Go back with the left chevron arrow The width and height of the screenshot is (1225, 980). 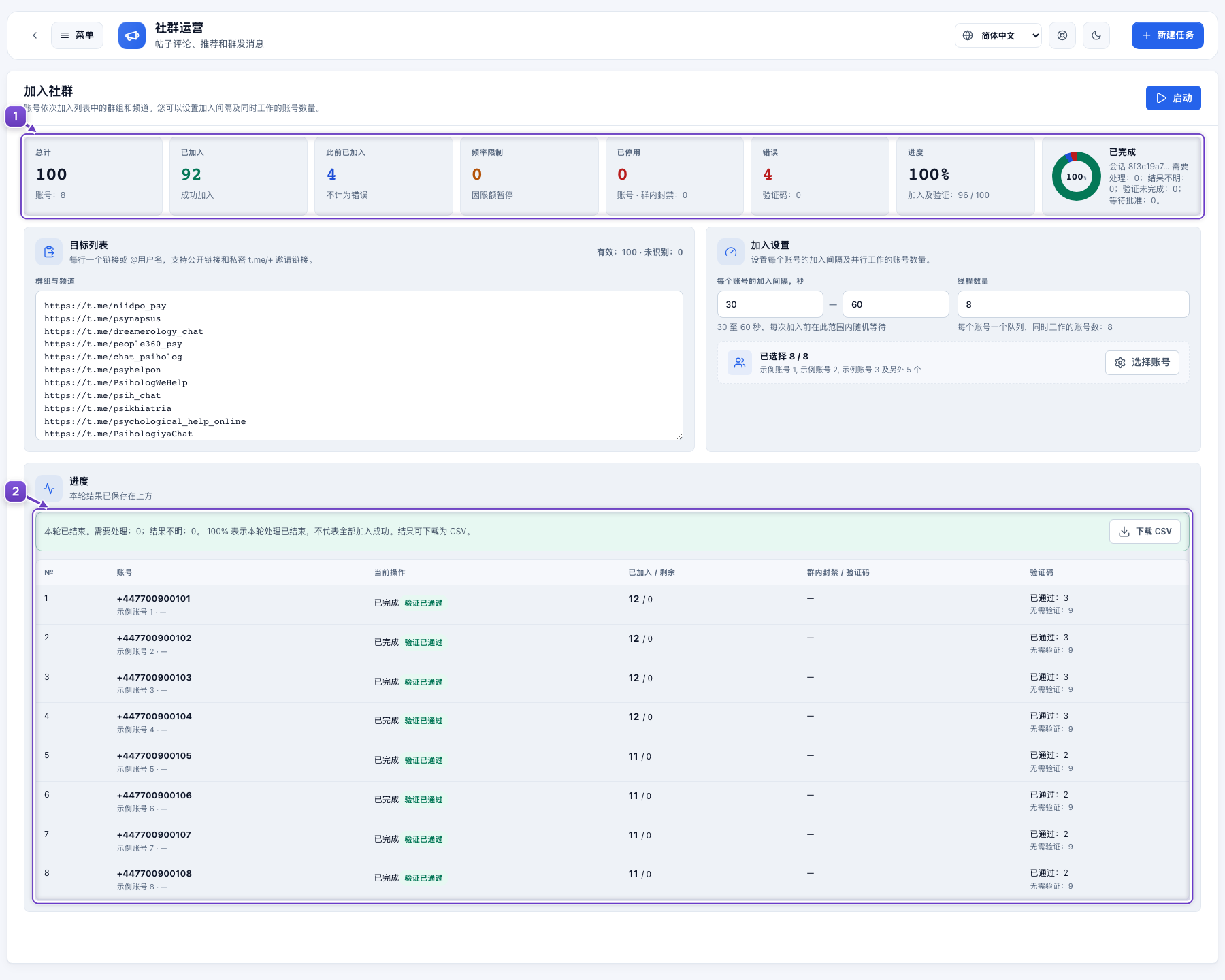[35, 35]
